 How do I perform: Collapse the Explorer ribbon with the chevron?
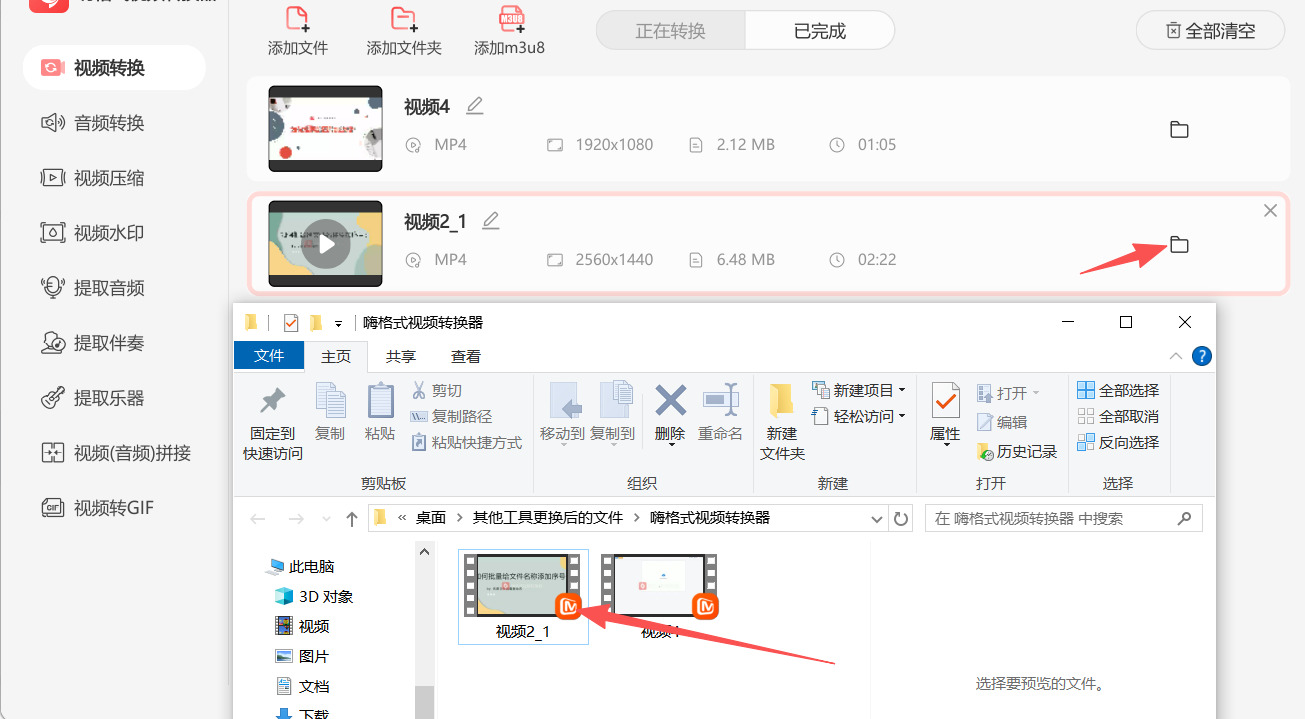(1176, 356)
